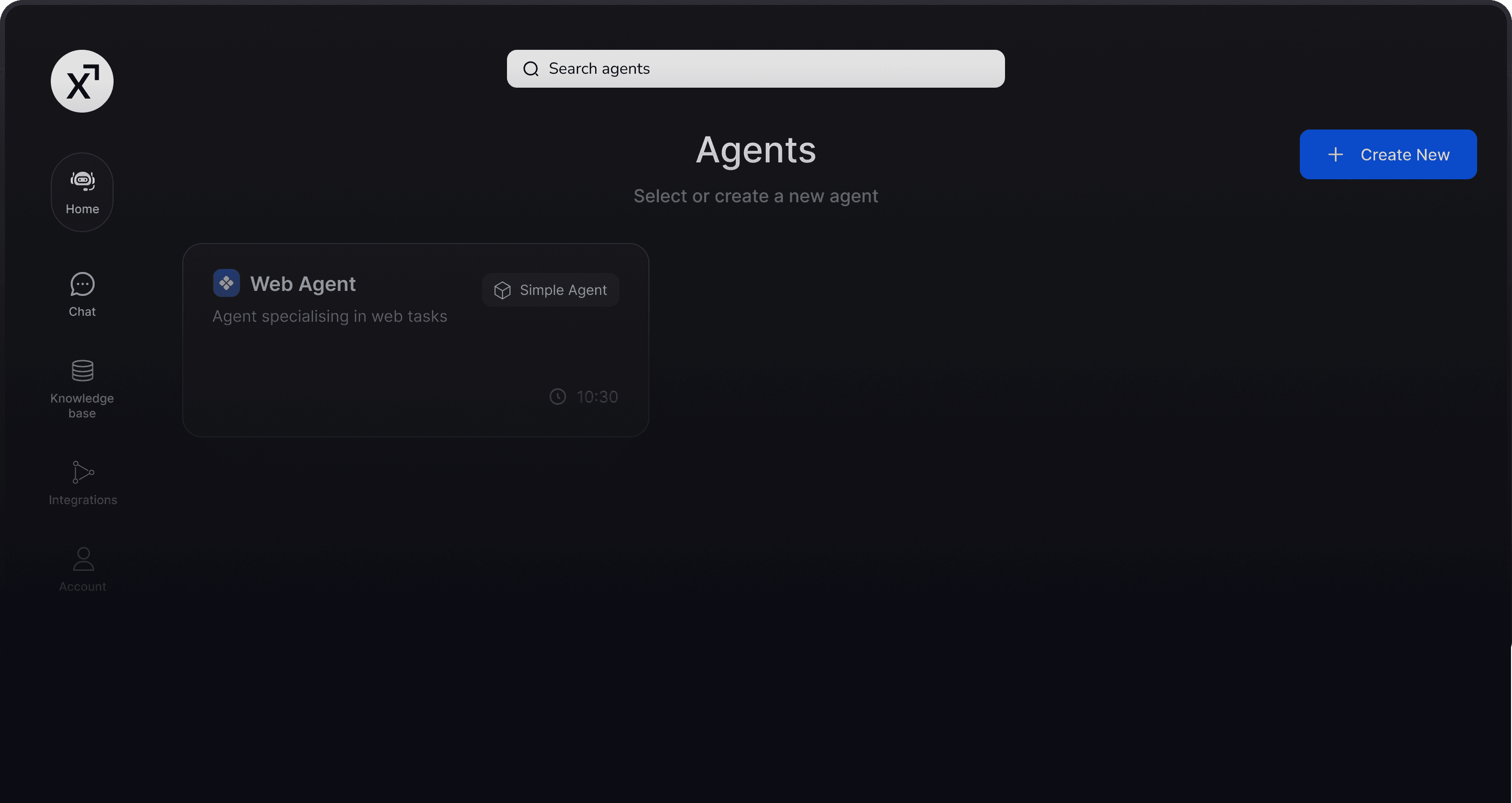The image size is (1512, 803).
Task: Click the magnifier icon in search bar
Action: pos(530,69)
